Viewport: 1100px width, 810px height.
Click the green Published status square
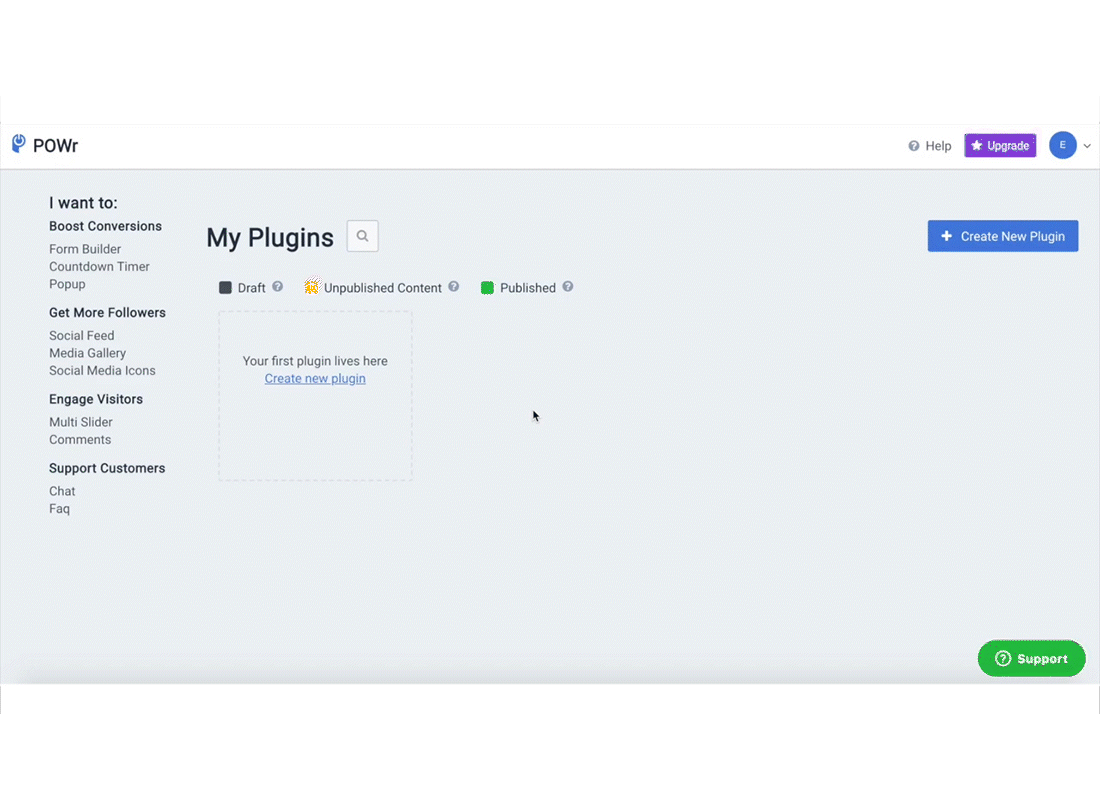tap(487, 288)
